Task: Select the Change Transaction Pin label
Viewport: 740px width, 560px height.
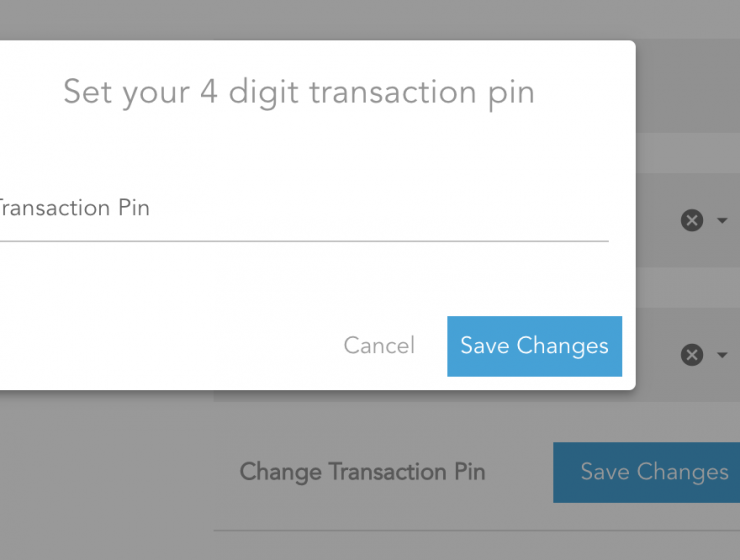Action: click(x=362, y=472)
